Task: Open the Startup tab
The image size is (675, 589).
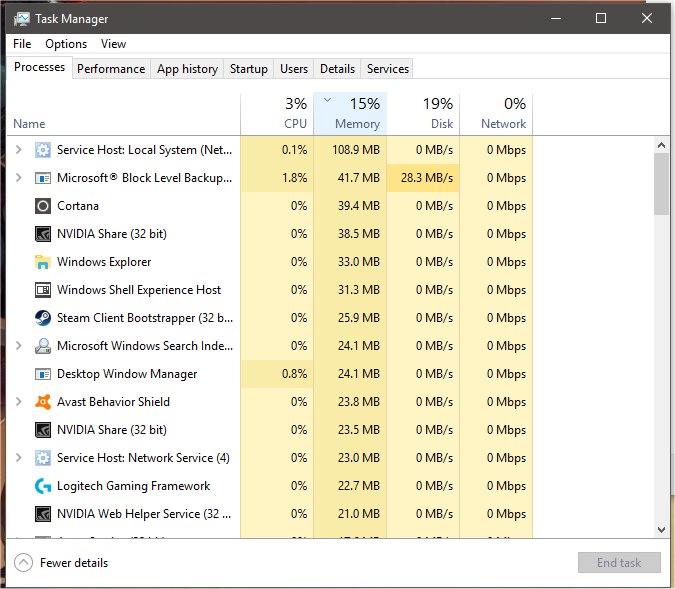Action: (248, 69)
